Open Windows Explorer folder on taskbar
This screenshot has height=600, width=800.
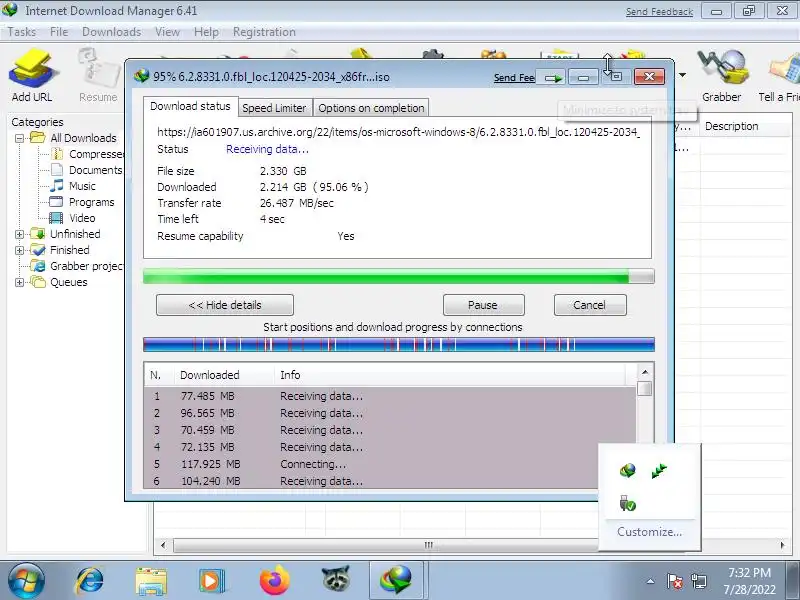point(151,581)
